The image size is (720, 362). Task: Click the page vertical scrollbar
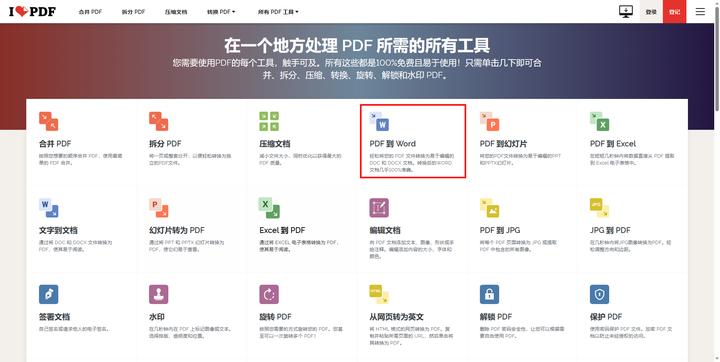717,60
